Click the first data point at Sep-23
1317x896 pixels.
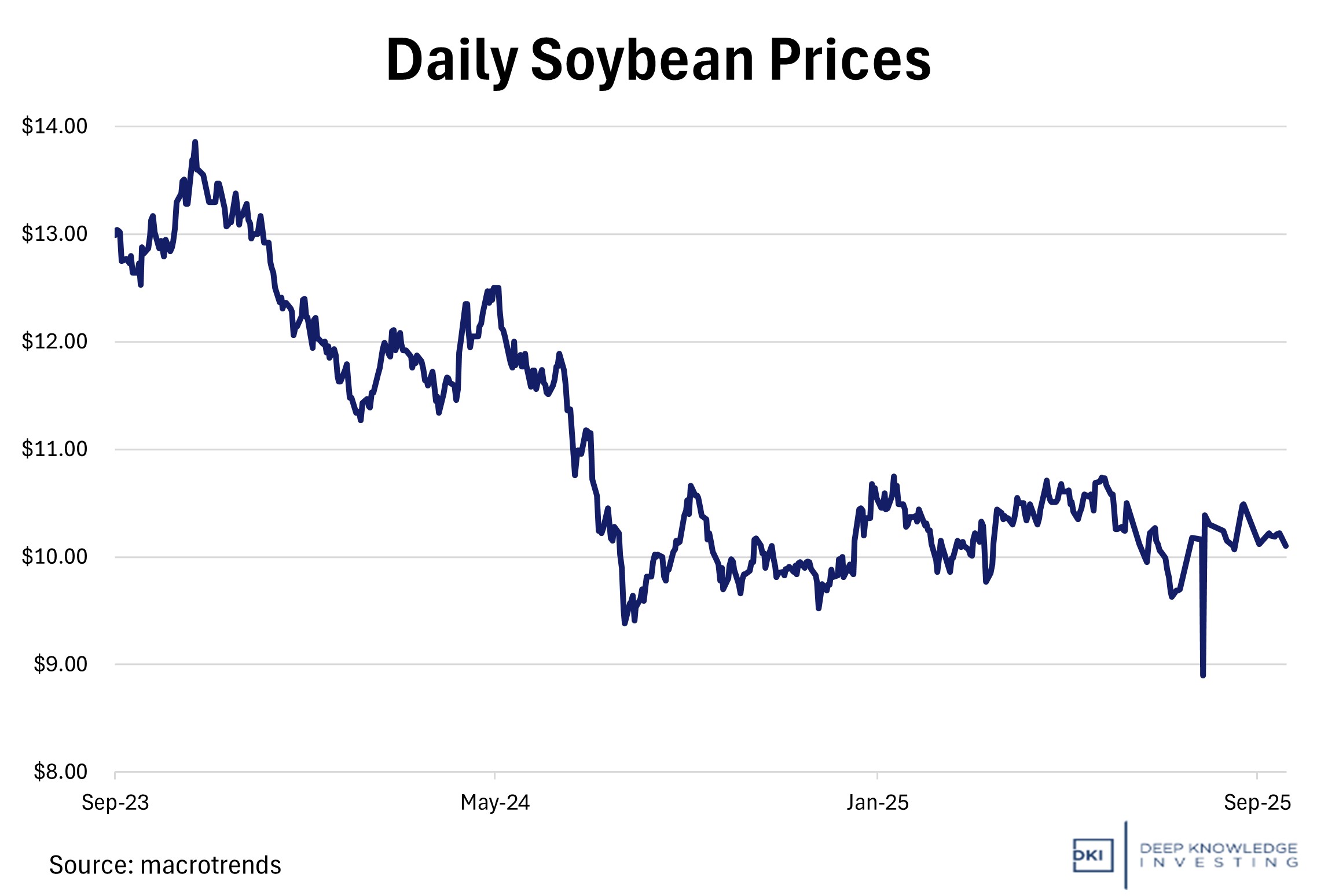[116, 232]
